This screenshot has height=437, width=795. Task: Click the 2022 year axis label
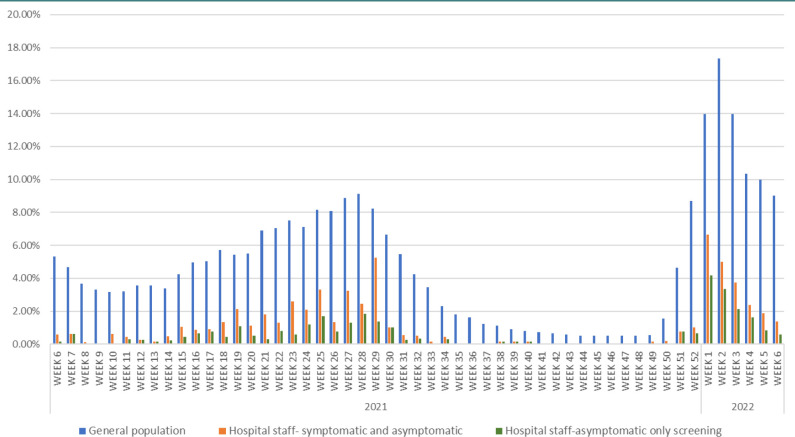(x=742, y=407)
